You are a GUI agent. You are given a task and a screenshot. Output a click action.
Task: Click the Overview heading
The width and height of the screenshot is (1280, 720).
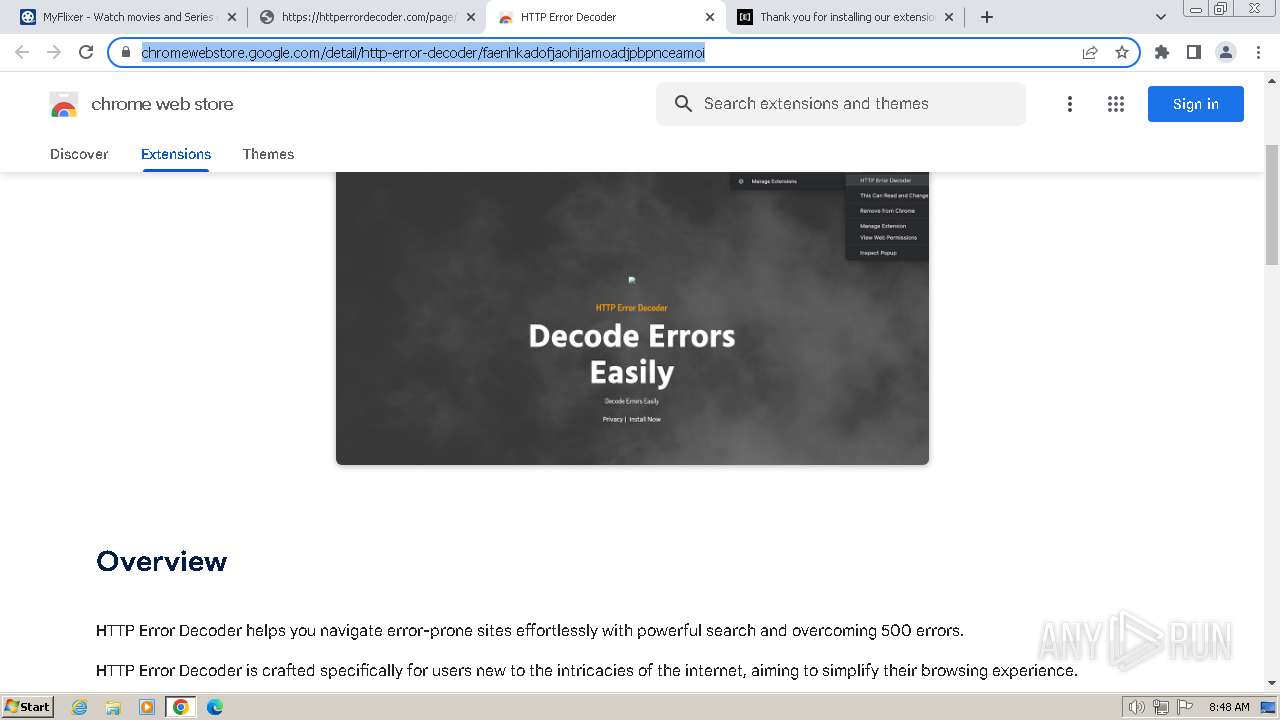coord(162,561)
